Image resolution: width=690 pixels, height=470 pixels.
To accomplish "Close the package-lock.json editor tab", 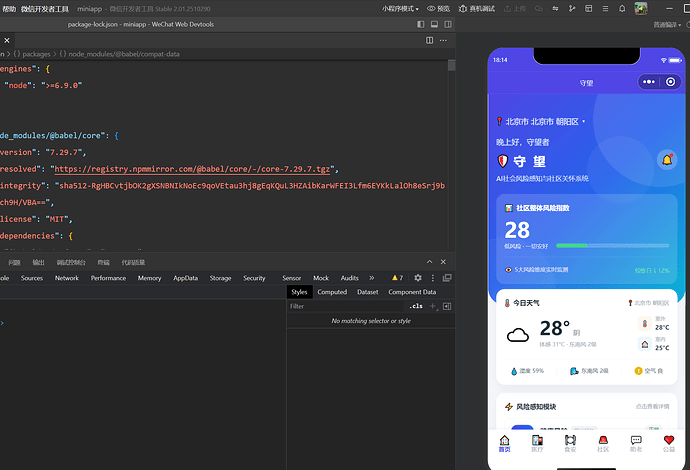I will click(x=7, y=40).
